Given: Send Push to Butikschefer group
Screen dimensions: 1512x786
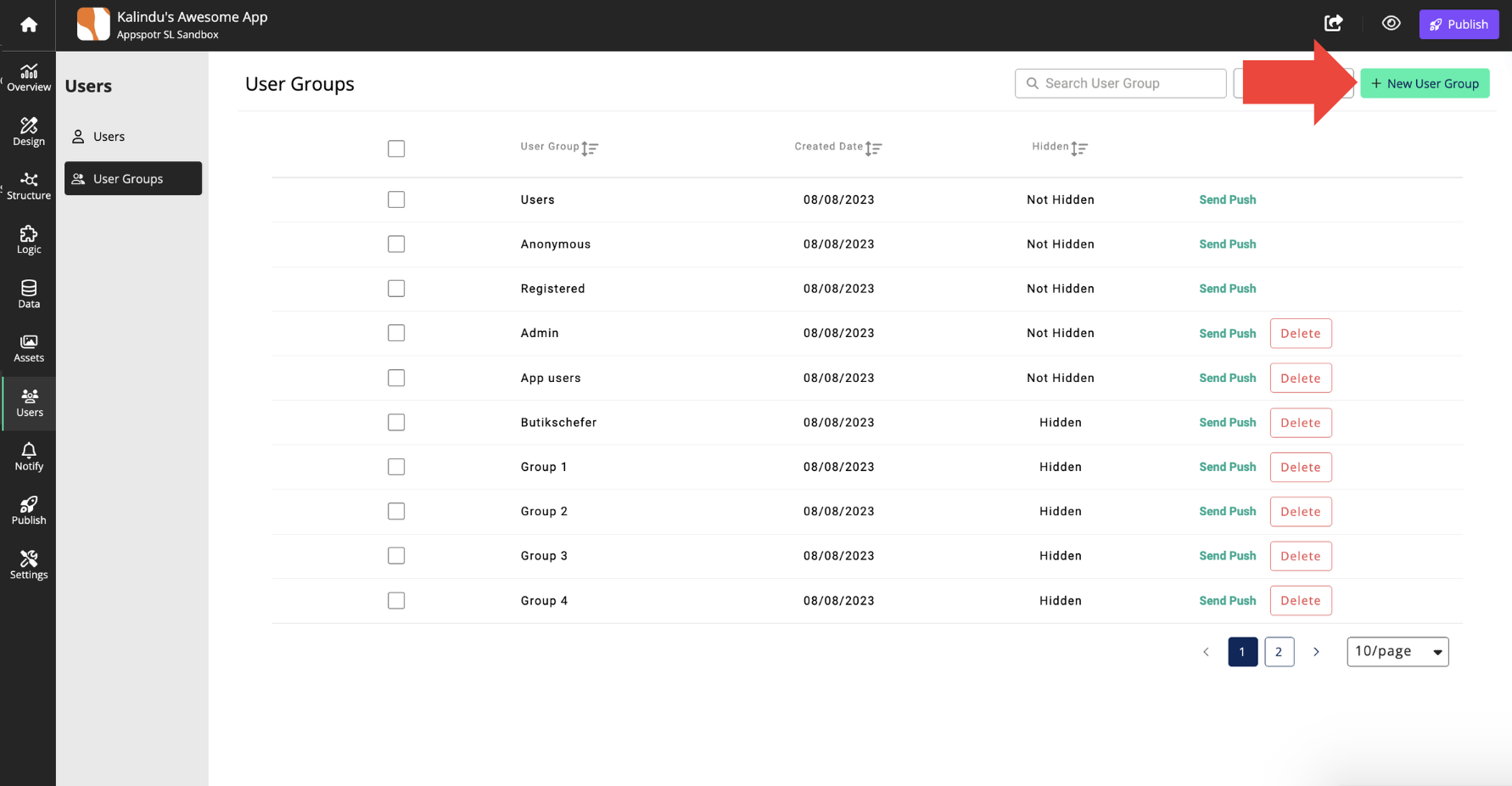Looking at the screenshot, I should (x=1227, y=422).
